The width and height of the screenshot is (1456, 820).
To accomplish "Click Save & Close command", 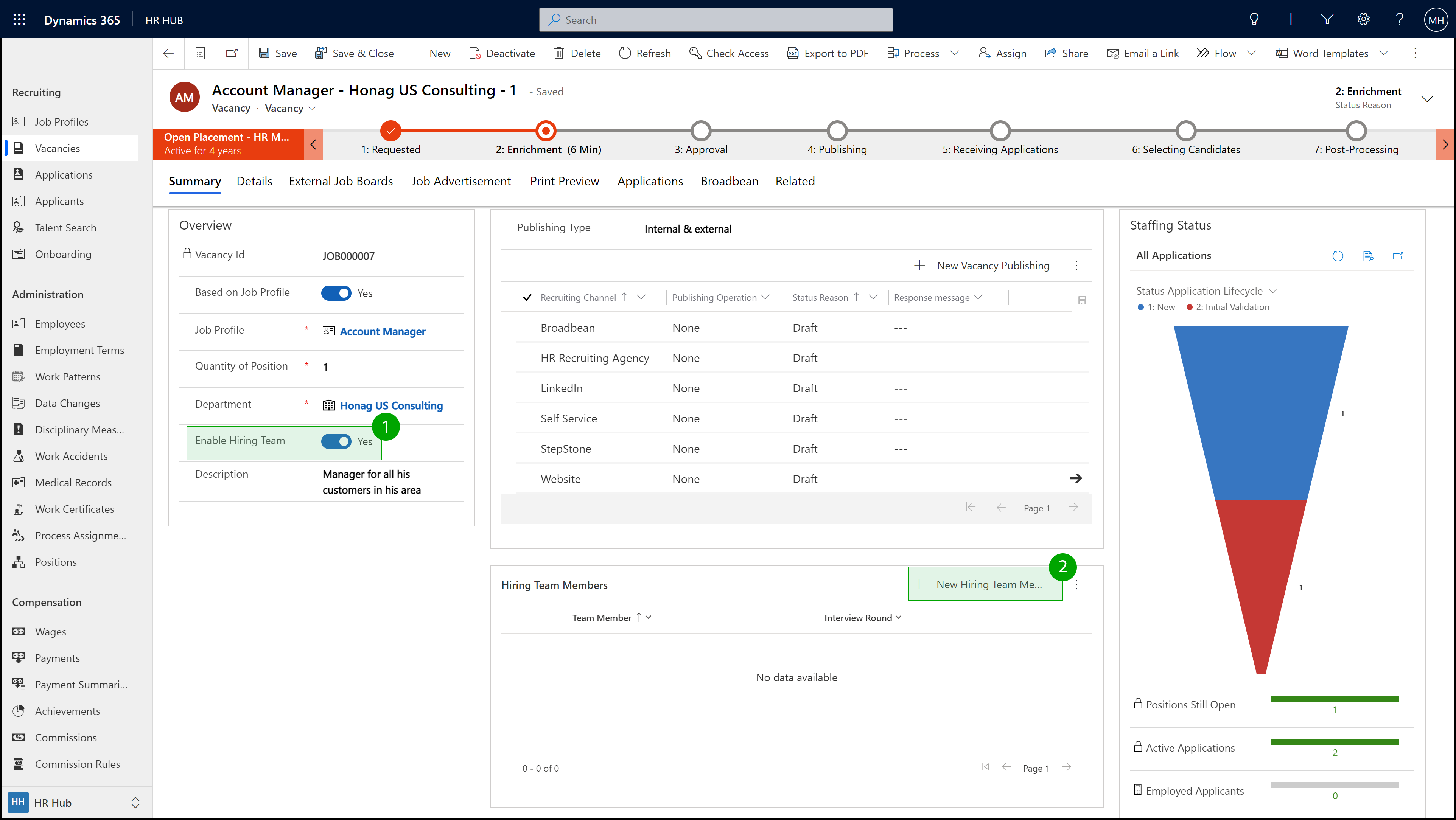I will 355,53.
